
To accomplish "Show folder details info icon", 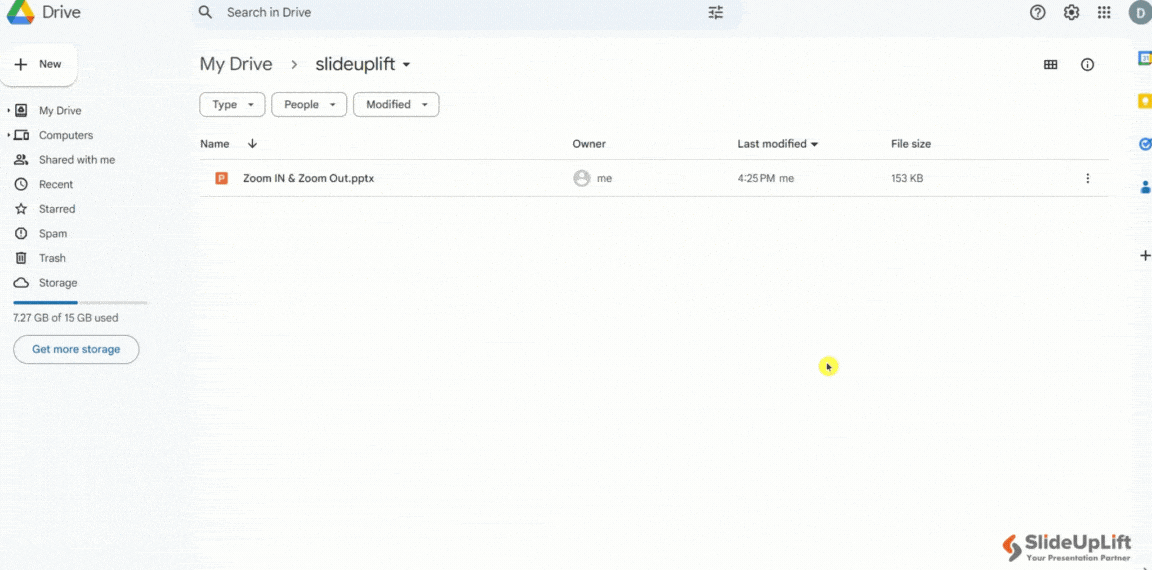I will tap(1087, 65).
